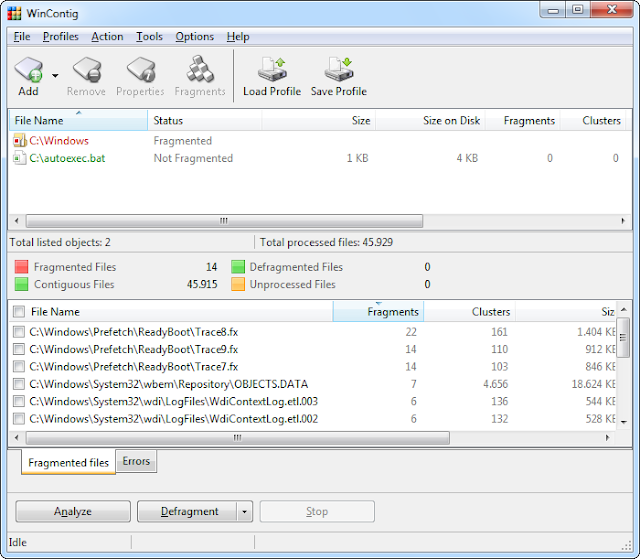This screenshot has height=559, width=640.
Task: Open the File menu
Action: tap(22, 37)
